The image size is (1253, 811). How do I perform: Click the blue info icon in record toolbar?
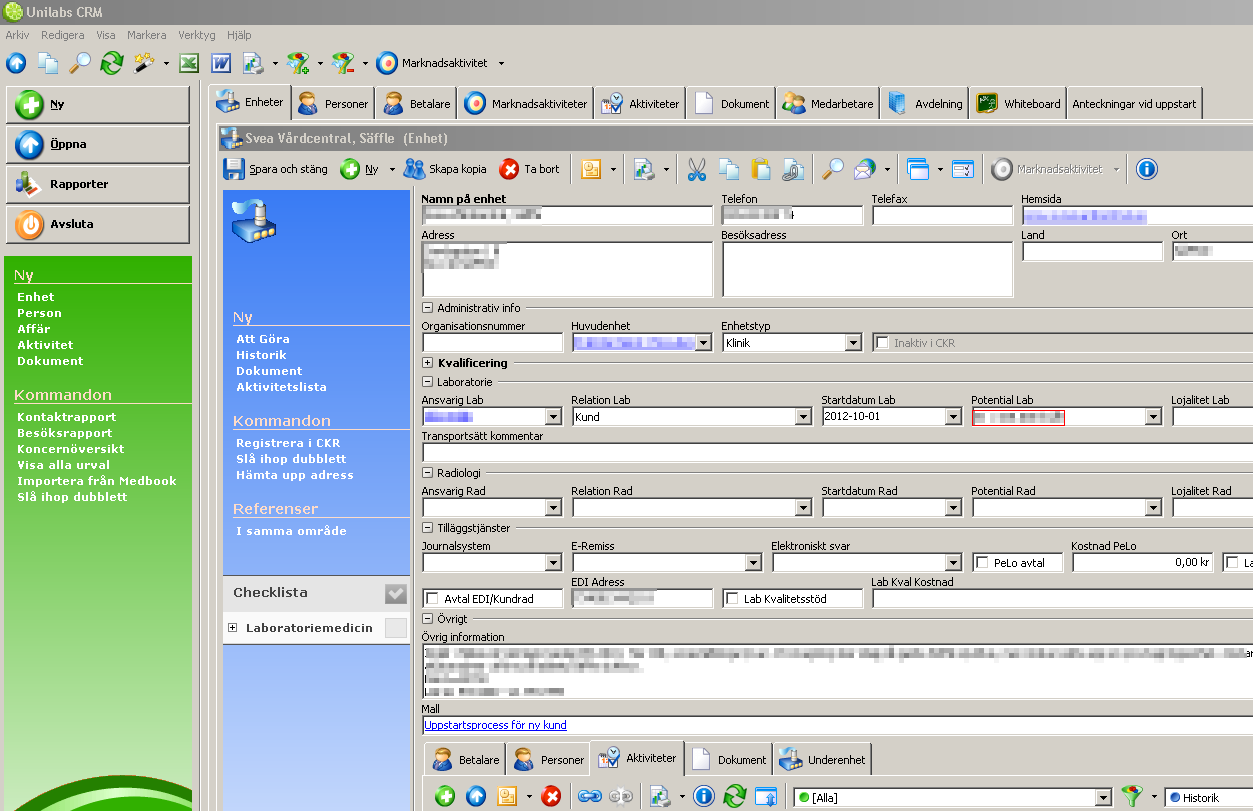point(1147,169)
